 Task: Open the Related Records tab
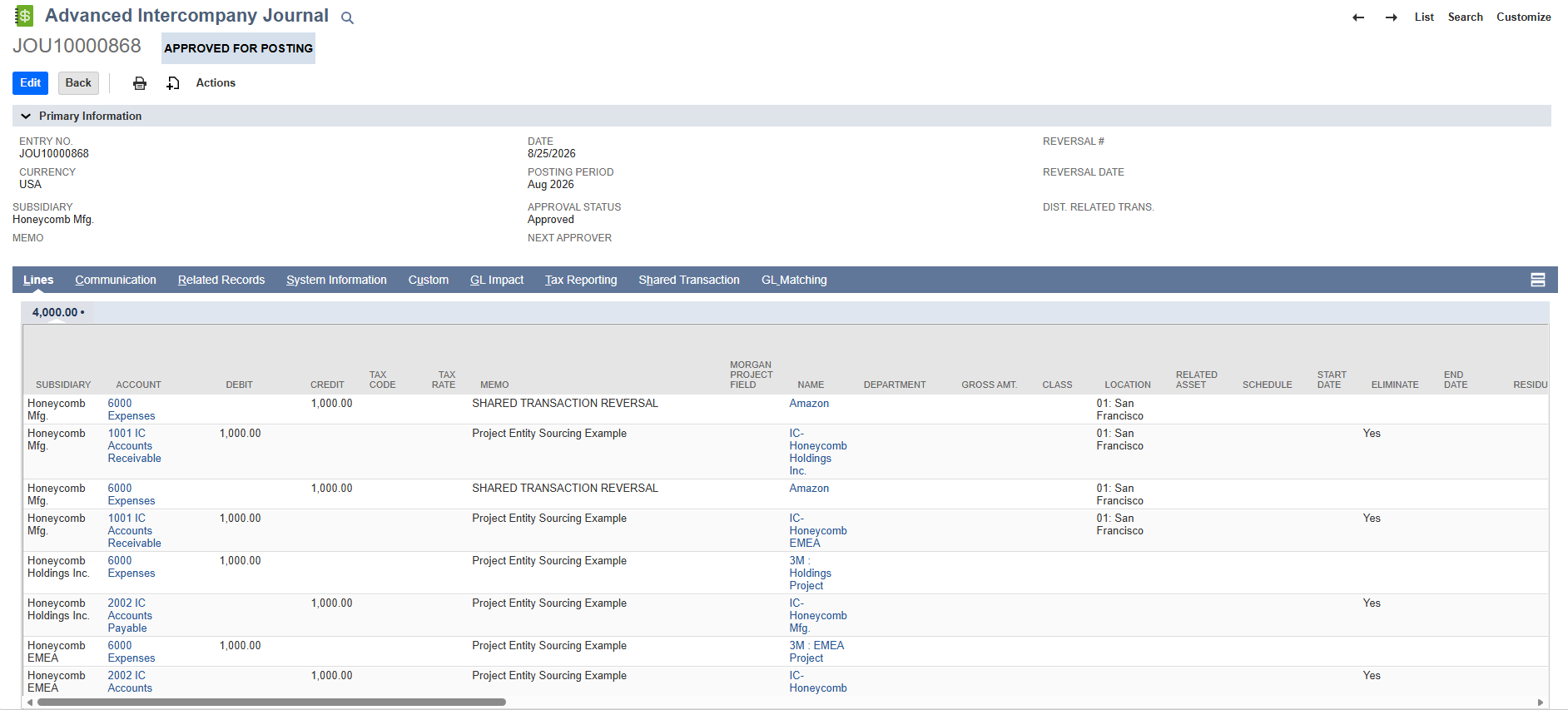(x=221, y=280)
